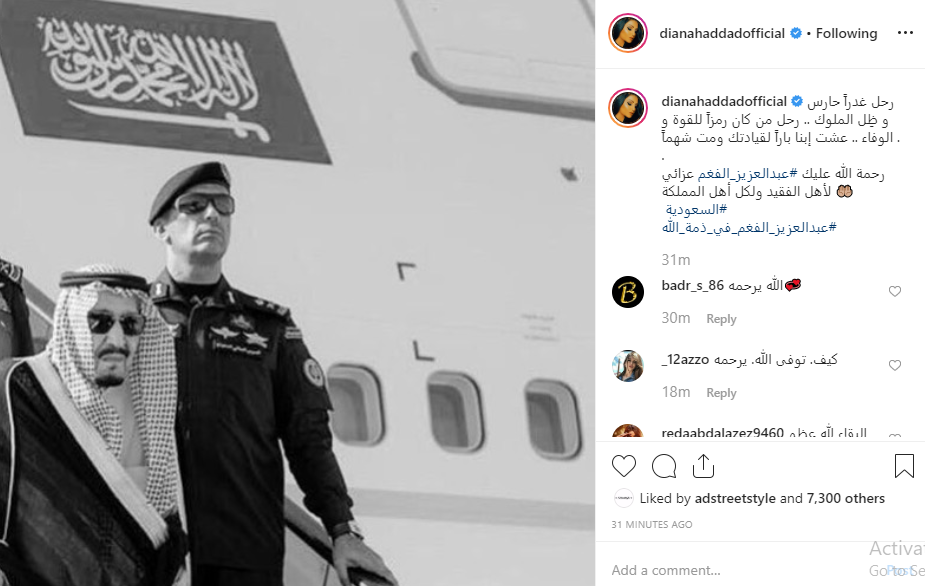Toggle the Following button

click(847, 34)
